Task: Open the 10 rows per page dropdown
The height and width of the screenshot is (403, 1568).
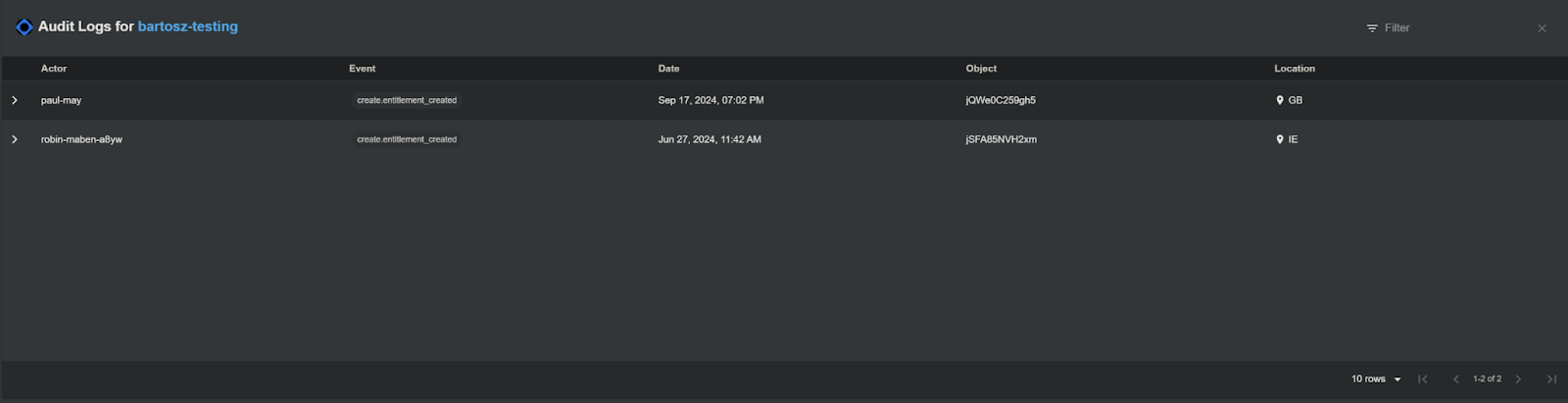Action: (1376, 379)
